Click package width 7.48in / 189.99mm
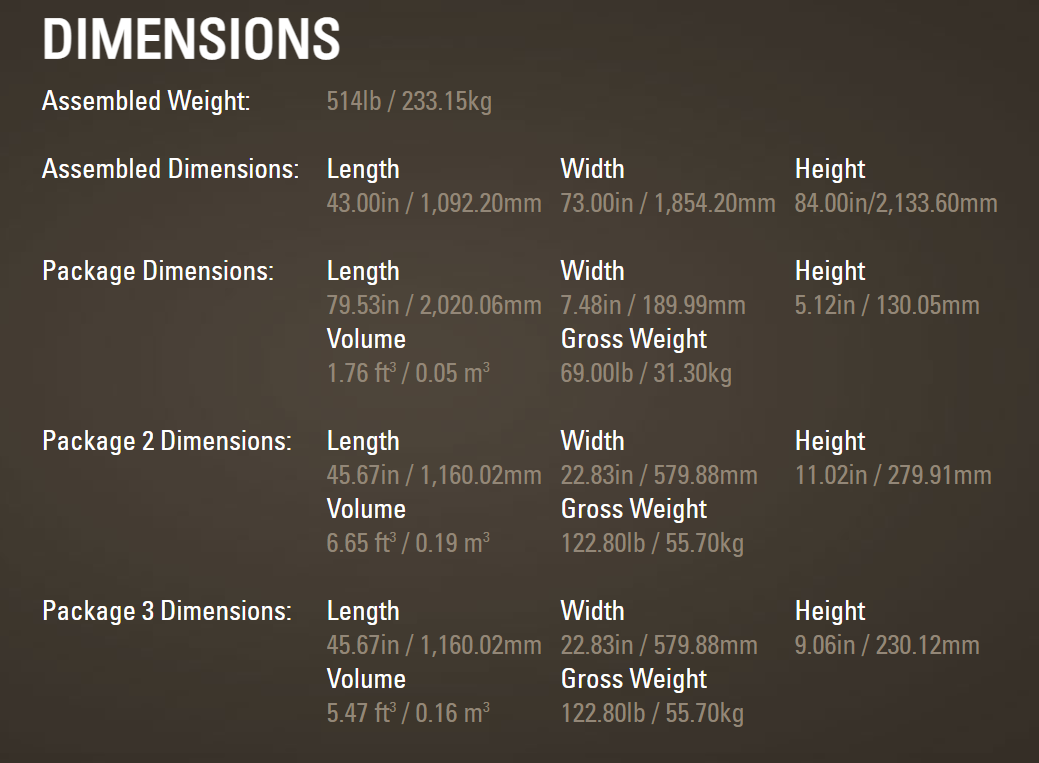Image resolution: width=1039 pixels, height=763 pixels. pyautogui.click(x=653, y=305)
